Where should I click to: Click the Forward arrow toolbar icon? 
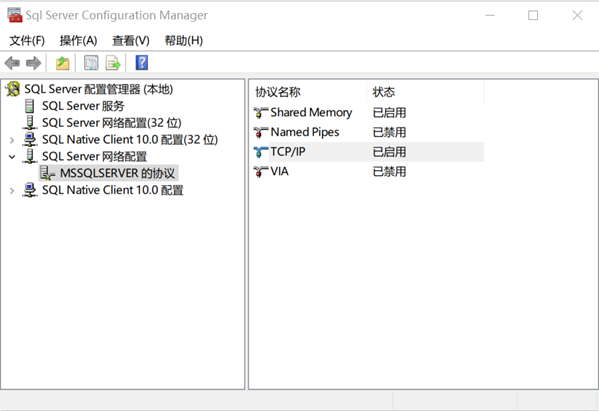point(33,63)
